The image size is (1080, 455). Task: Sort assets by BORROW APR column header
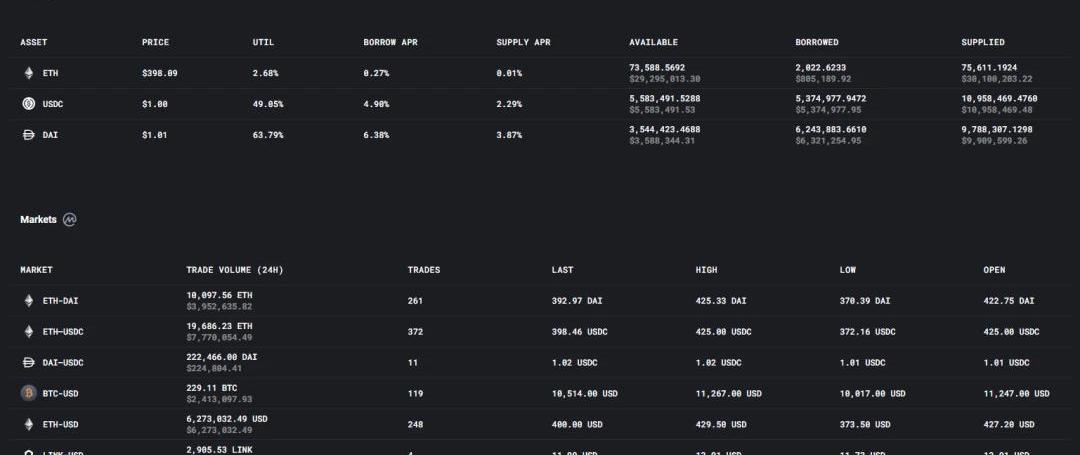(390, 42)
